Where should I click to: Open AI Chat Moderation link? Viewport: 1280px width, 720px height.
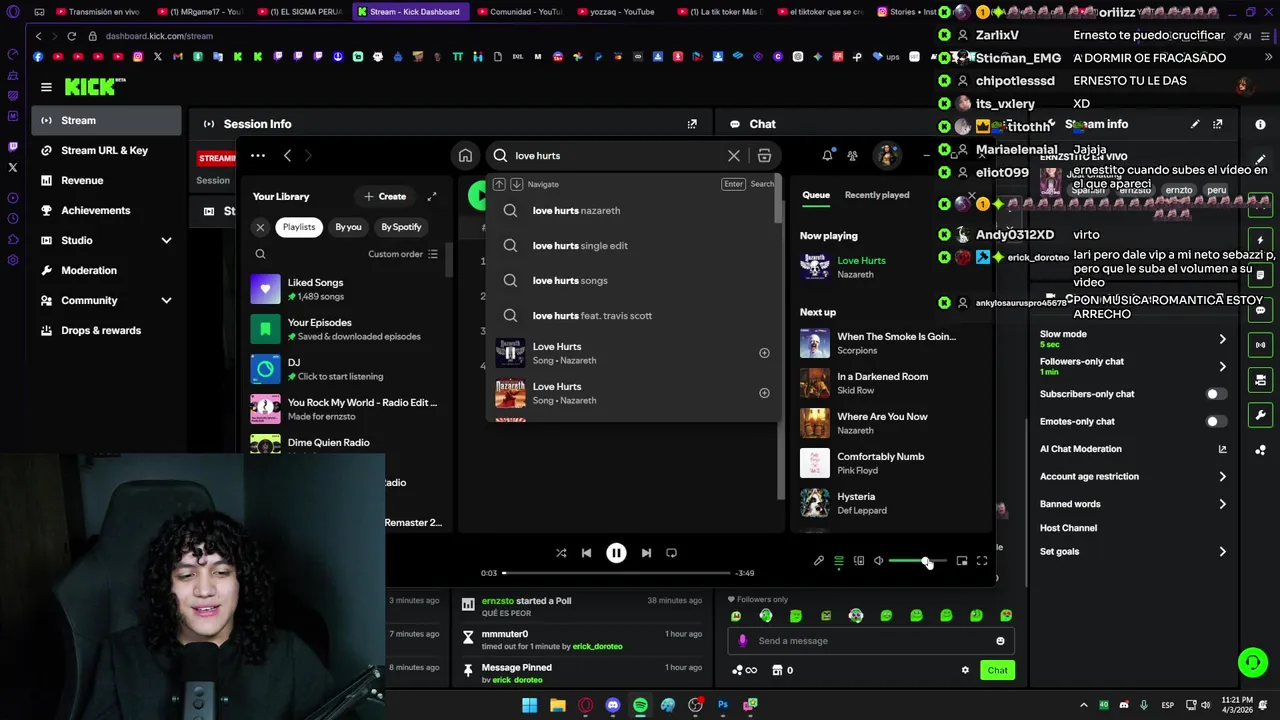pos(1133,449)
